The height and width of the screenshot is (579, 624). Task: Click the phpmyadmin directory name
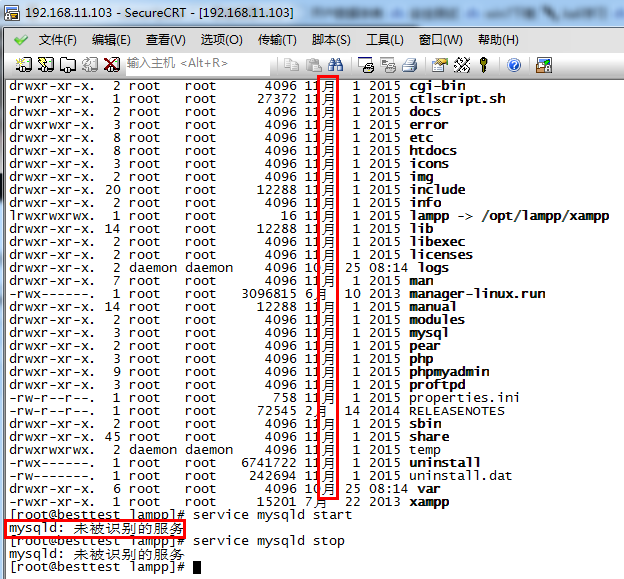click(x=449, y=372)
